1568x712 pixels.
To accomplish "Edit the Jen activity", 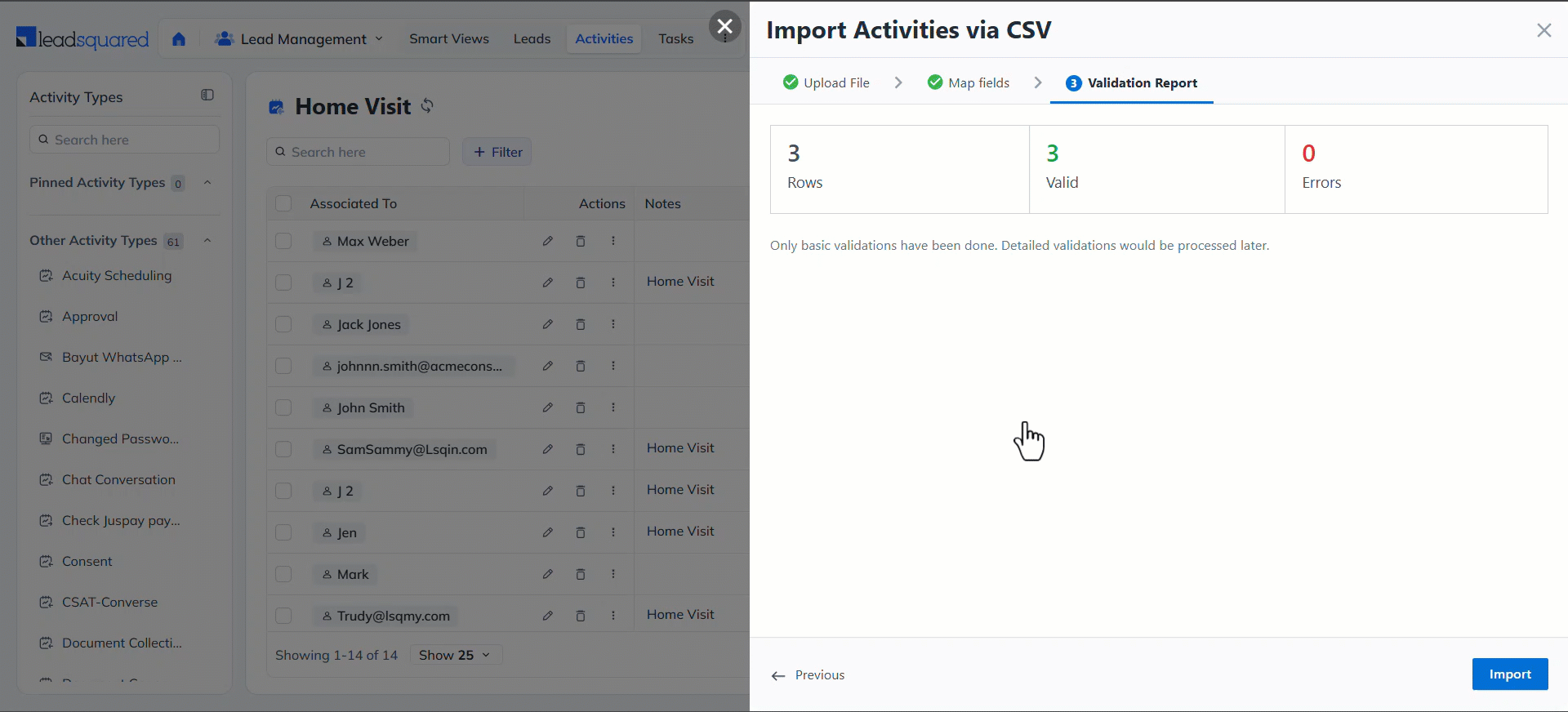I will (548, 532).
